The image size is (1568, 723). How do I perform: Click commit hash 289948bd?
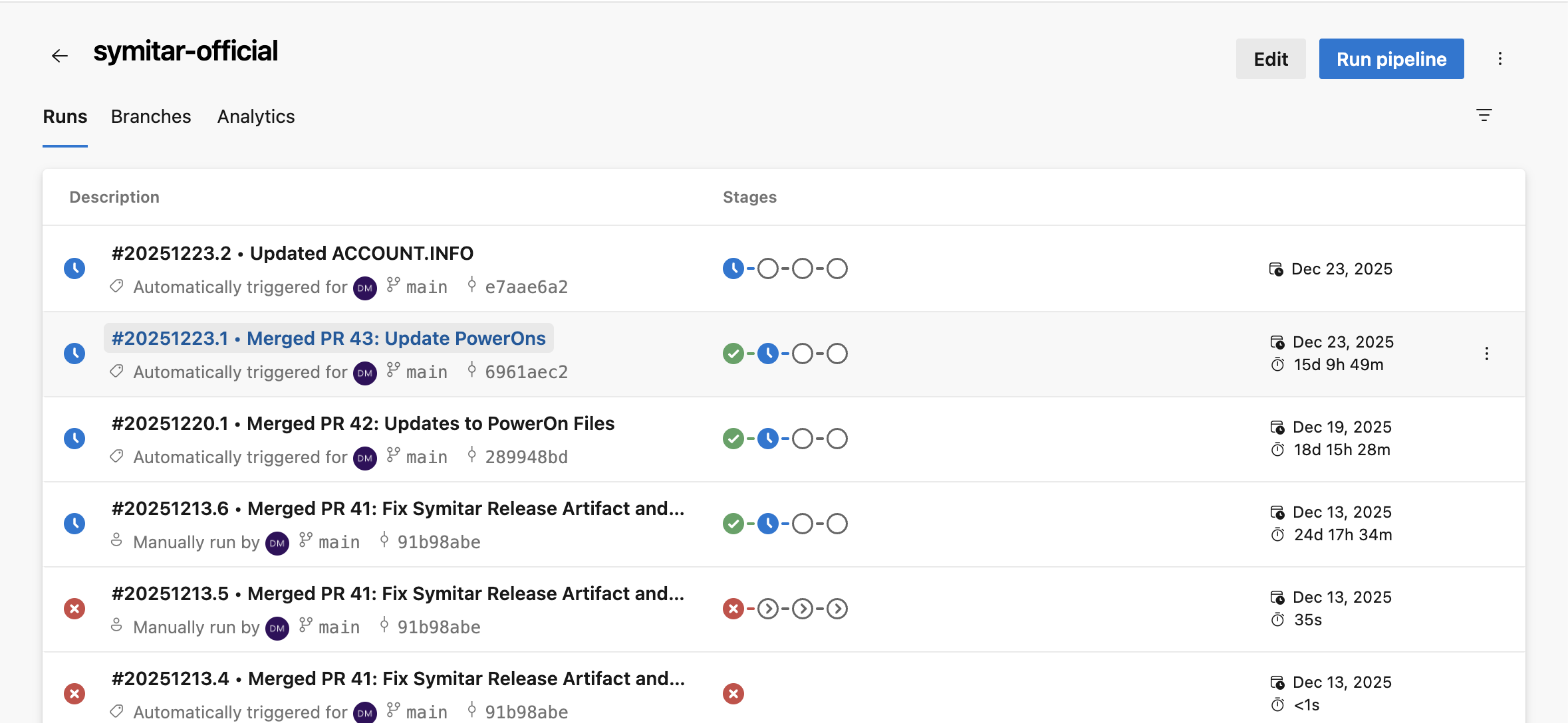click(x=526, y=457)
